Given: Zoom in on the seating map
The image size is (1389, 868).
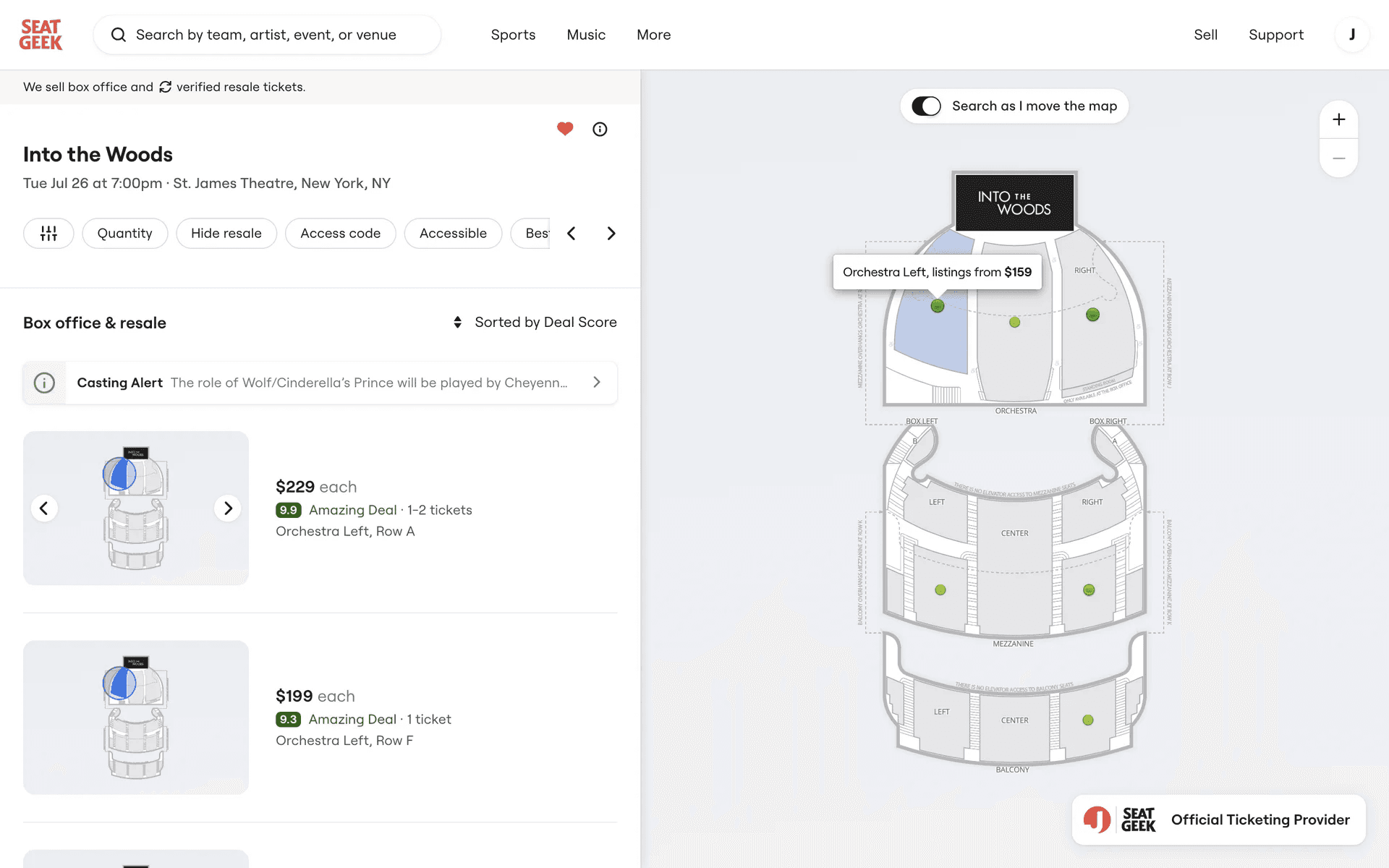Looking at the screenshot, I should [1338, 120].
